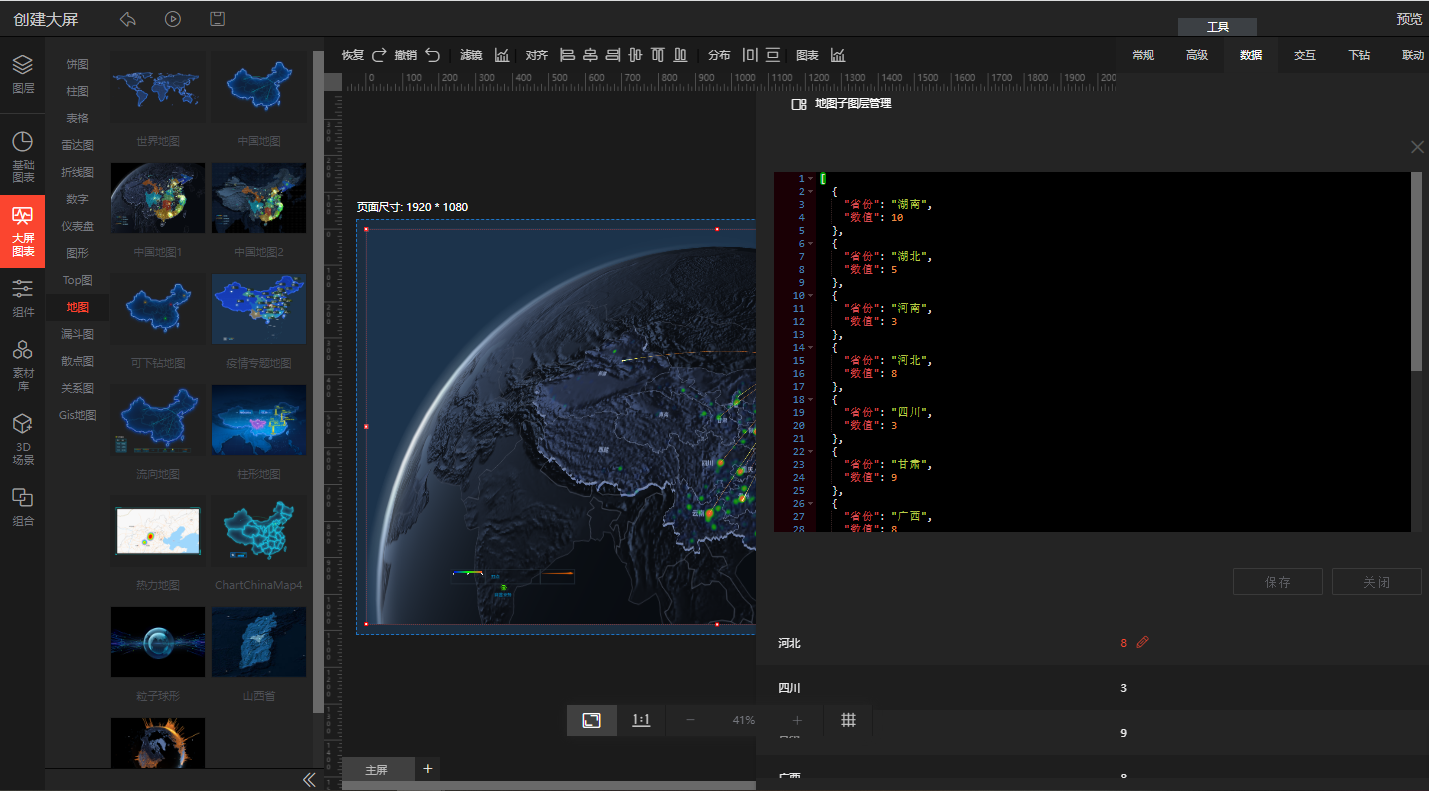Screen dimensions: 1429x791
Task: Click the JSON editor vertical scrollbar
Action: (1416, 271)
